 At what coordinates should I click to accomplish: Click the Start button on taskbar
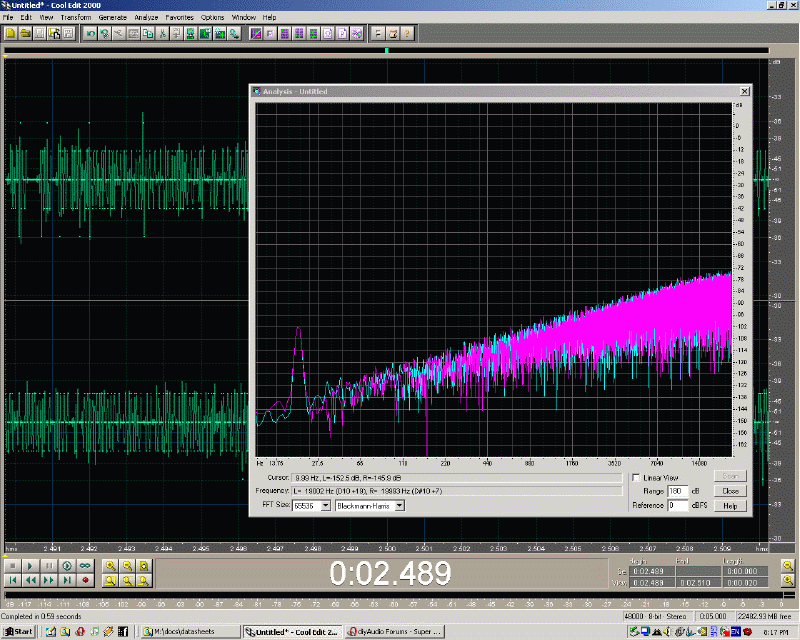[x=19, y=632]
